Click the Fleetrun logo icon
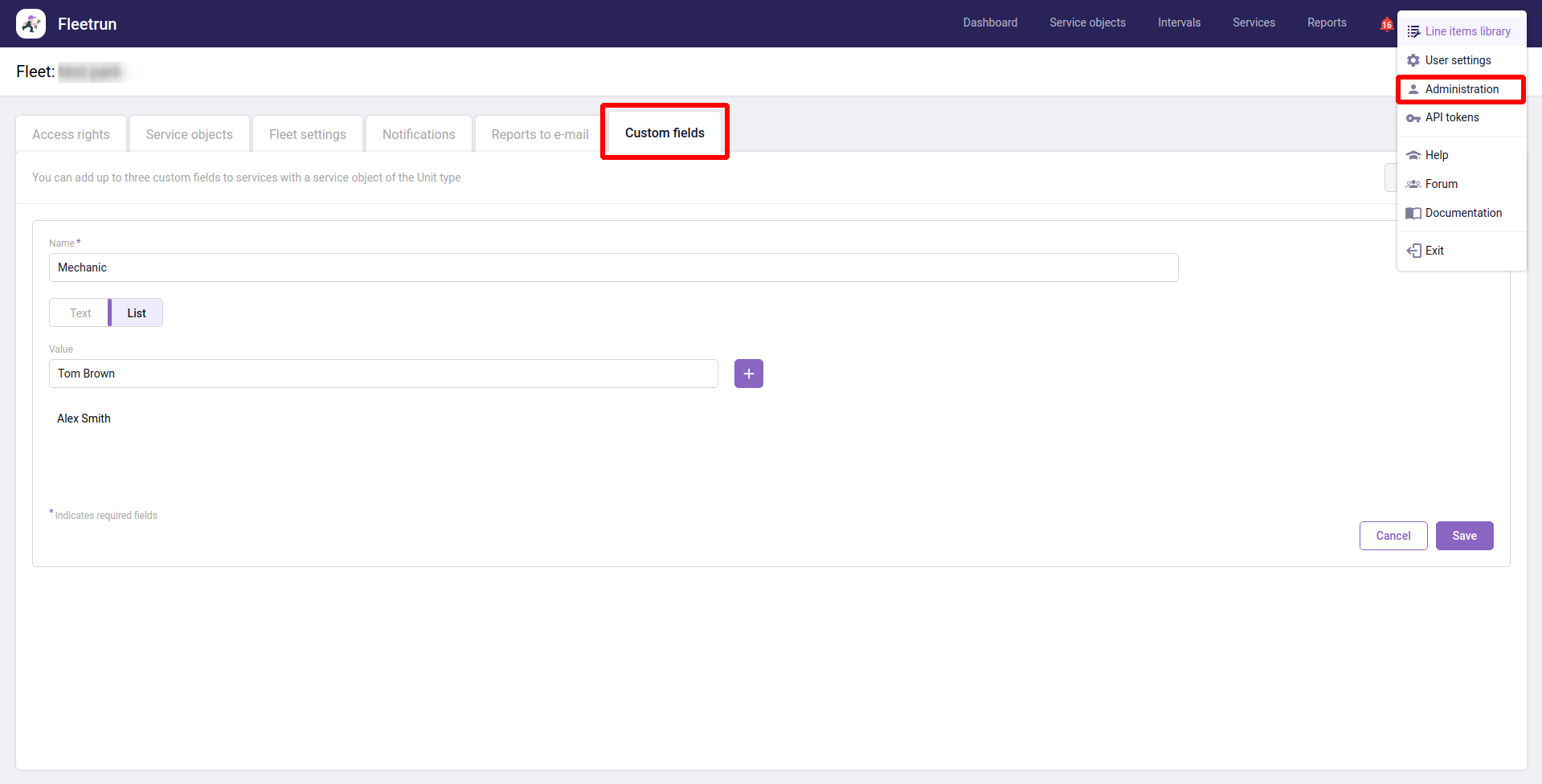The image size is (1542, 784). click(31, 24)
